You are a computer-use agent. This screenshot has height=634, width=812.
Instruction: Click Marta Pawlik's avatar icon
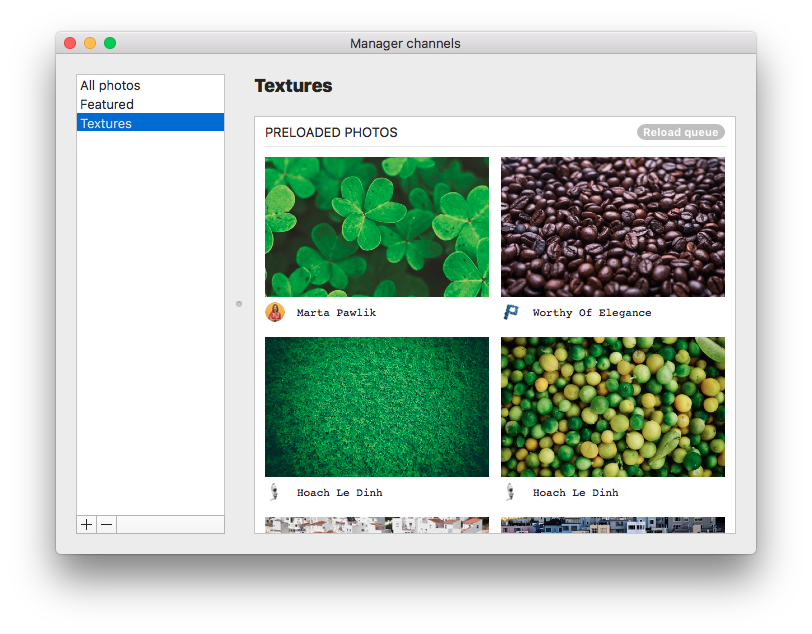[275, 312]
